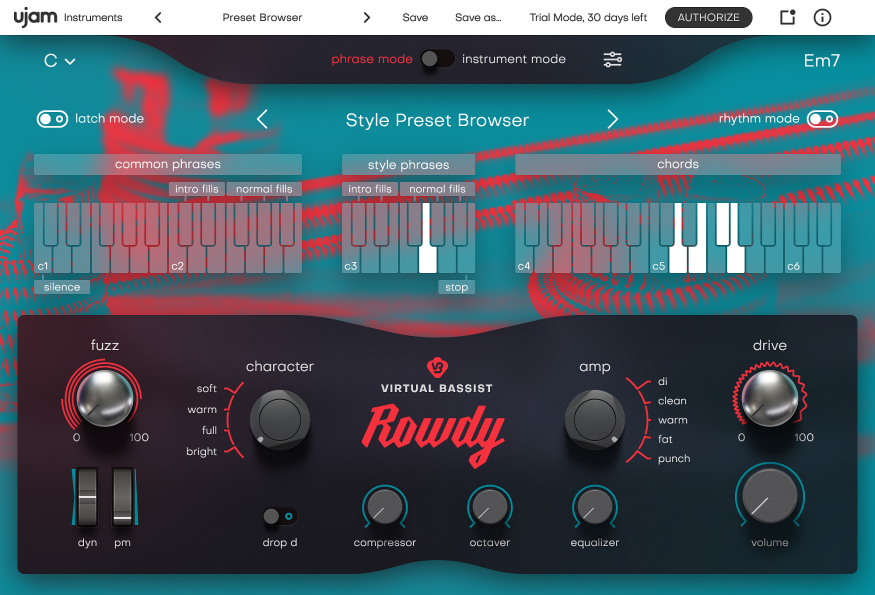The image size is (875, 595).
Task: Click the c1 key on the common phrases keyboard
Action: coord(43,260)
